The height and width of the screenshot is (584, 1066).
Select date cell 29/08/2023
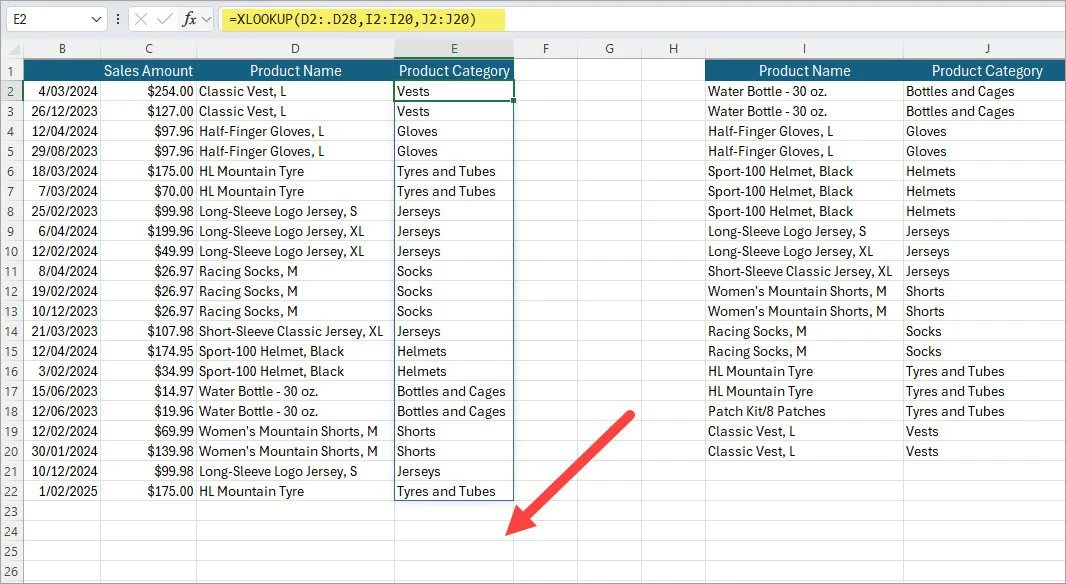(62, 151)
